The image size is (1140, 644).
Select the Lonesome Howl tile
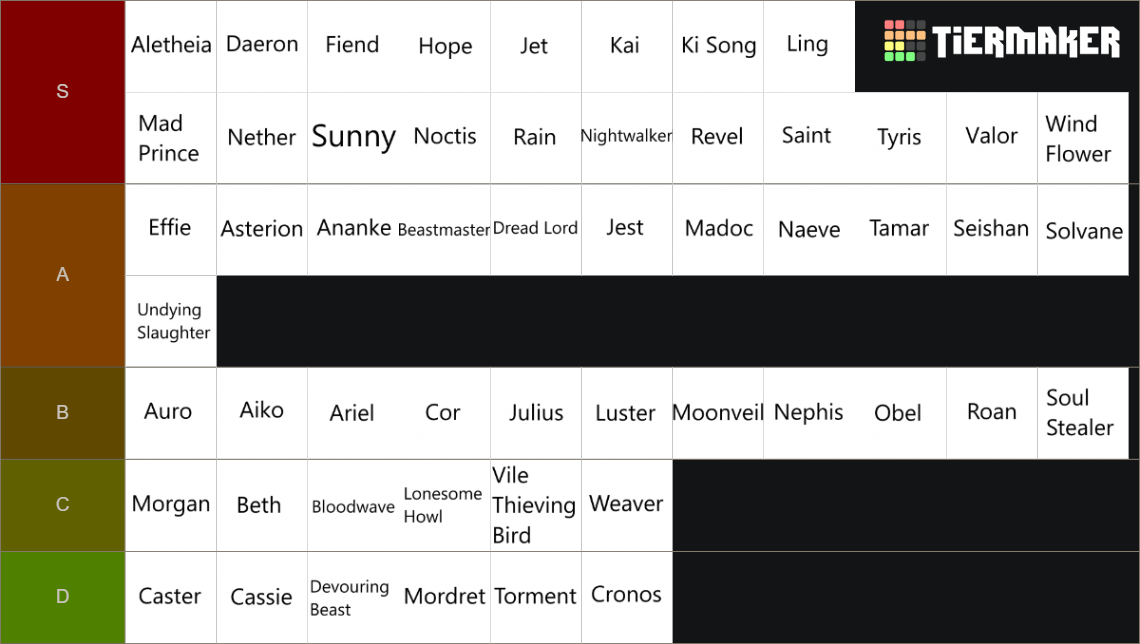click(x=444, y=505)
